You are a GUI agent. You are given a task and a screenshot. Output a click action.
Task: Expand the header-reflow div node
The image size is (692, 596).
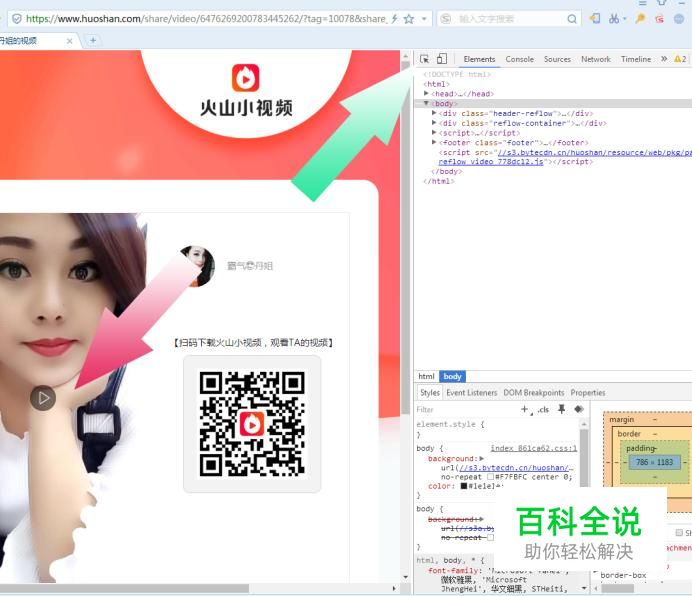(x=434, y=113)
